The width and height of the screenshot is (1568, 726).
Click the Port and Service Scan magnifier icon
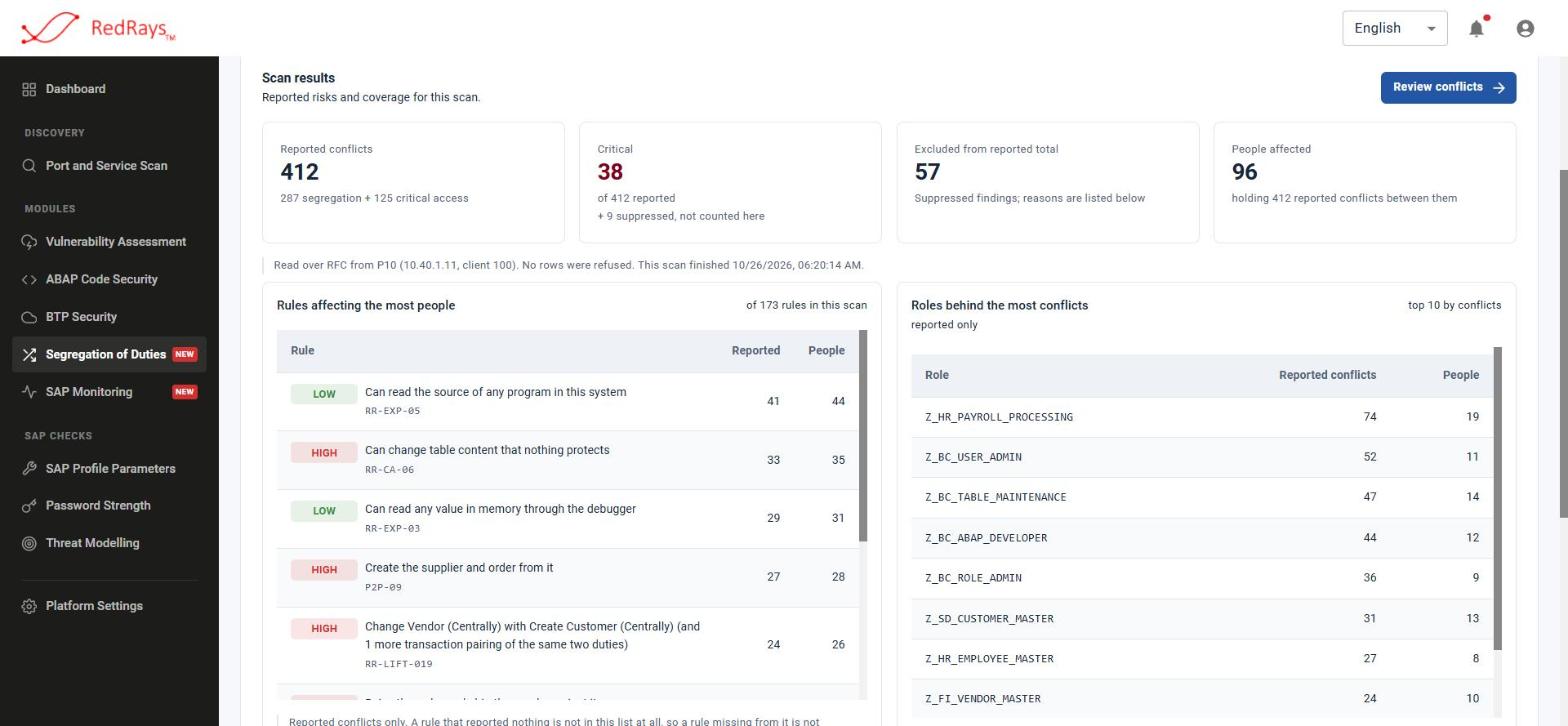pos(29,166)
